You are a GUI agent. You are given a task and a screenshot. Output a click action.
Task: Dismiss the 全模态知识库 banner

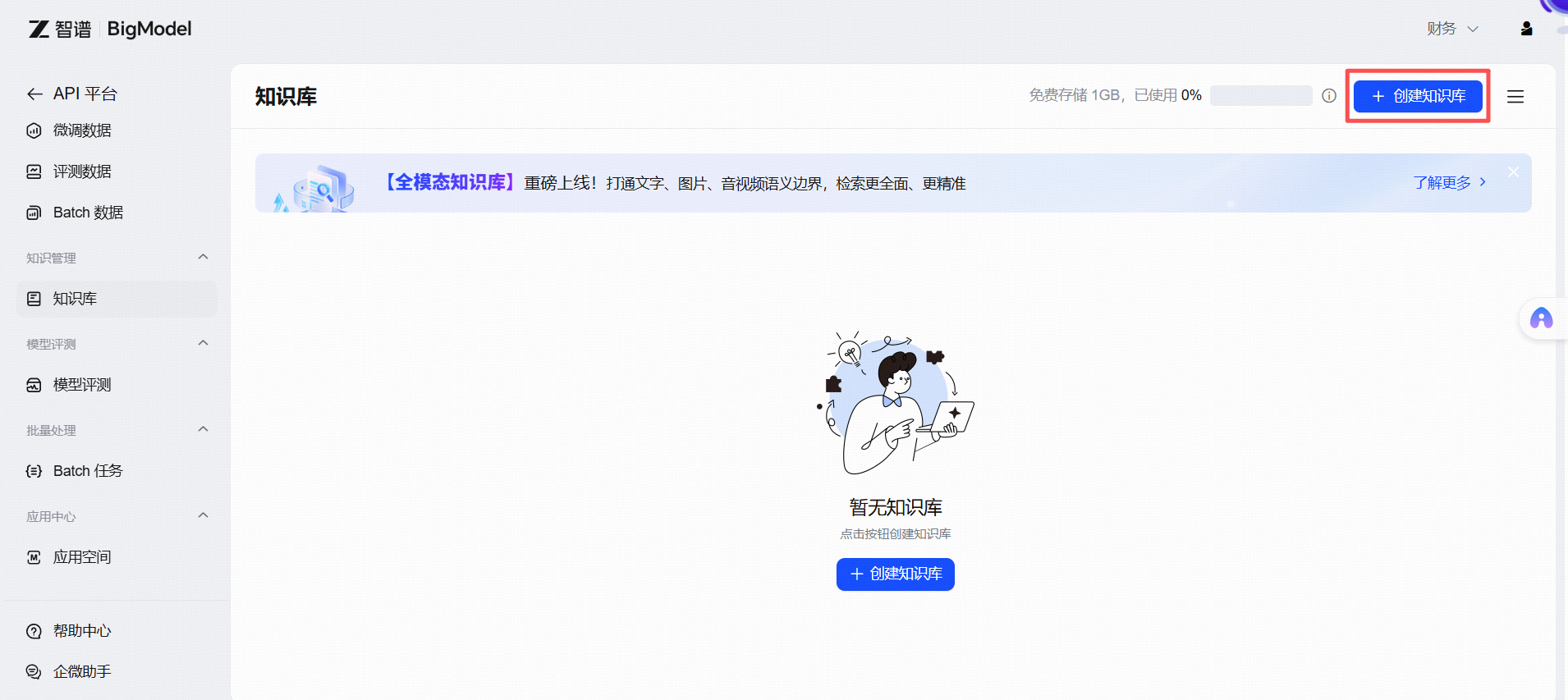[1513, 172]
